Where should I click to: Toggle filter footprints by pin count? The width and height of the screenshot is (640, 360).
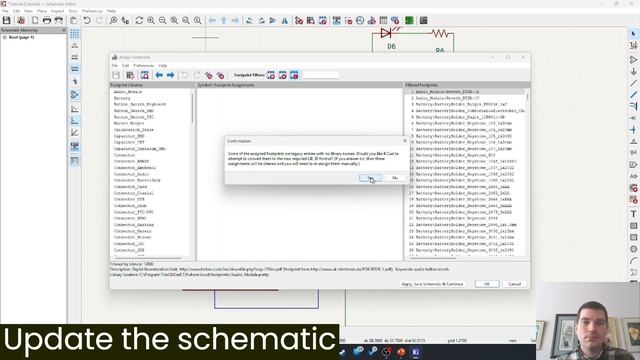tap(282, 75)
